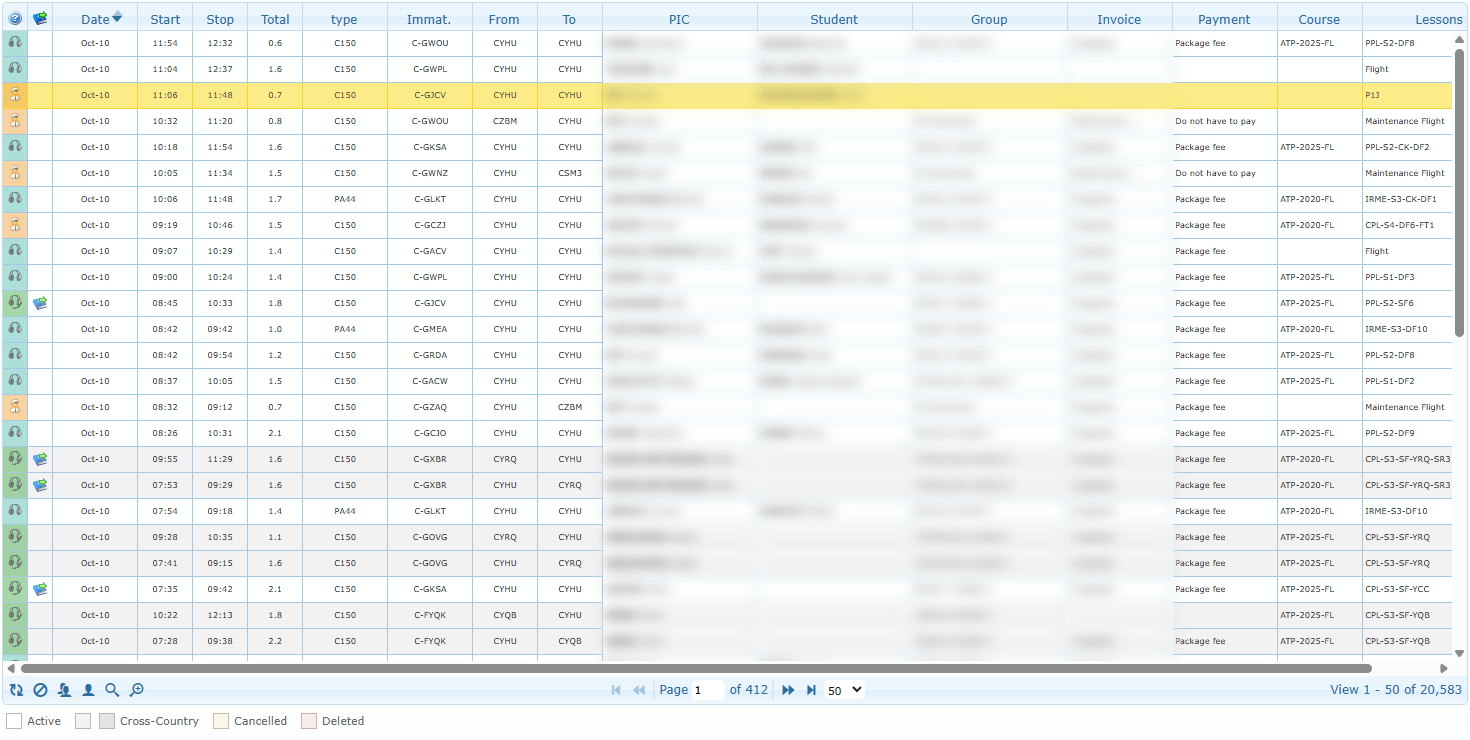Select the PPL-S1-DF3 lesson cell
Viewport: 1470px width, 740px height.
[1407, 277]
